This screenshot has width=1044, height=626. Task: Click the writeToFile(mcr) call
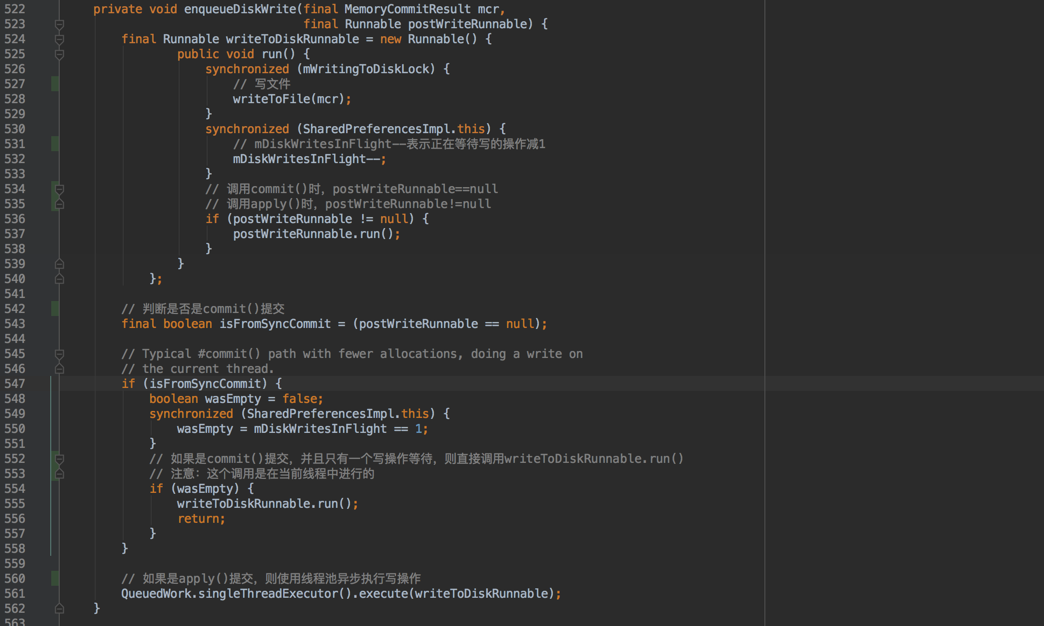tap(288, 99)
